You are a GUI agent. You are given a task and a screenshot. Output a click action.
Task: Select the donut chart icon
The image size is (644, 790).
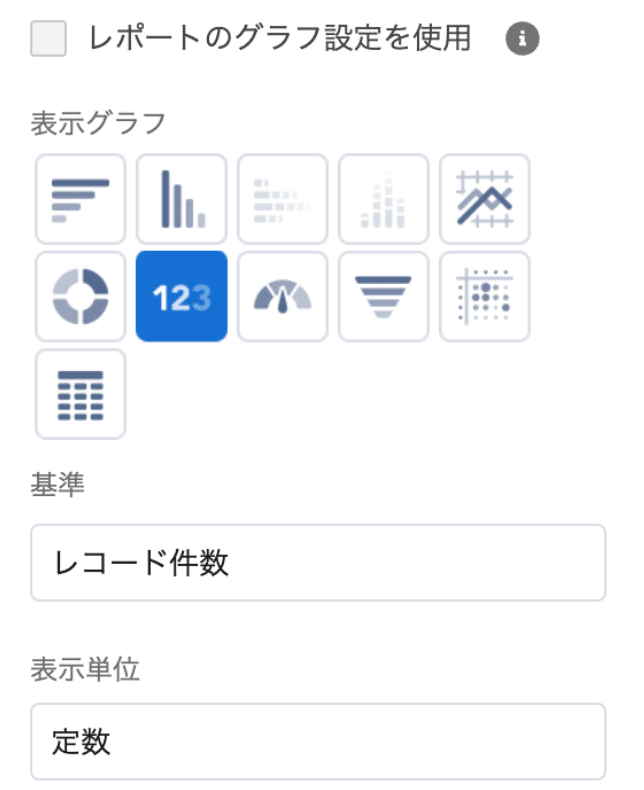click(x=81, y=297)
